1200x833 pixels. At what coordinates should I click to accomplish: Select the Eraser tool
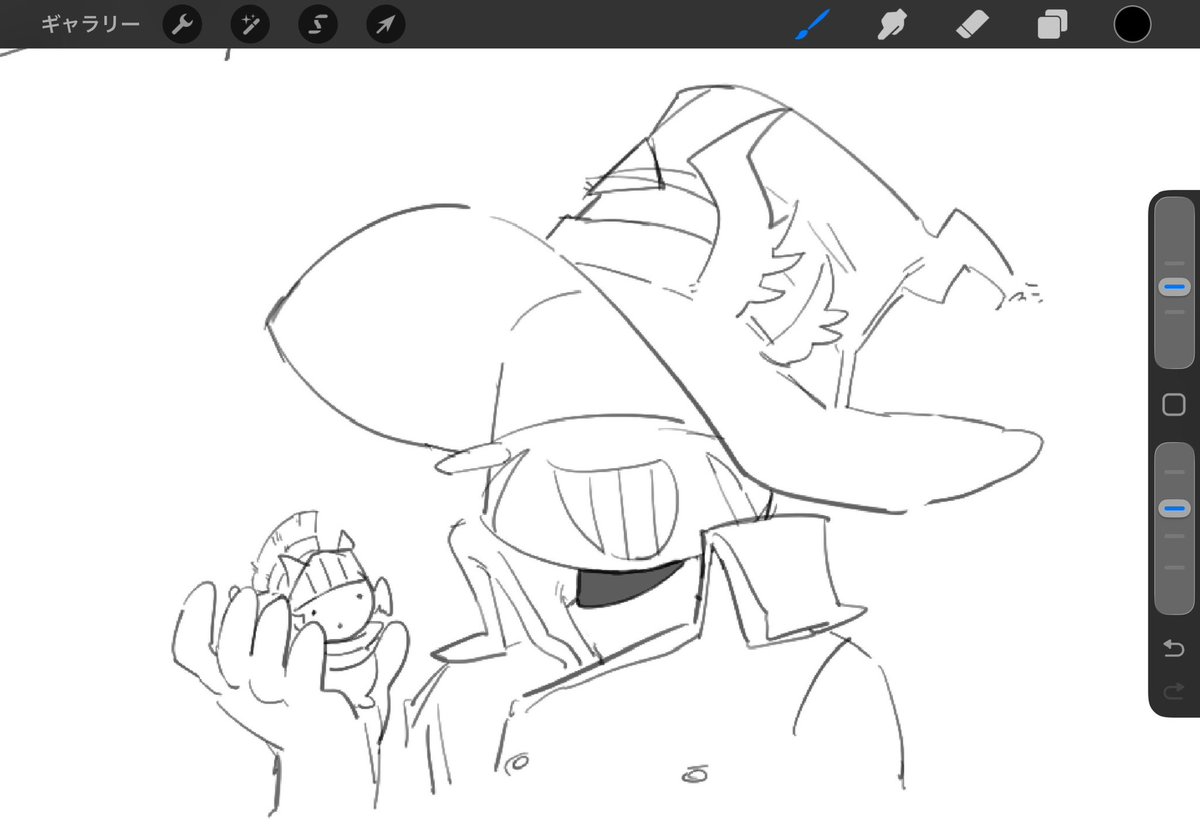pyautogui.click(x=971, y=24)
